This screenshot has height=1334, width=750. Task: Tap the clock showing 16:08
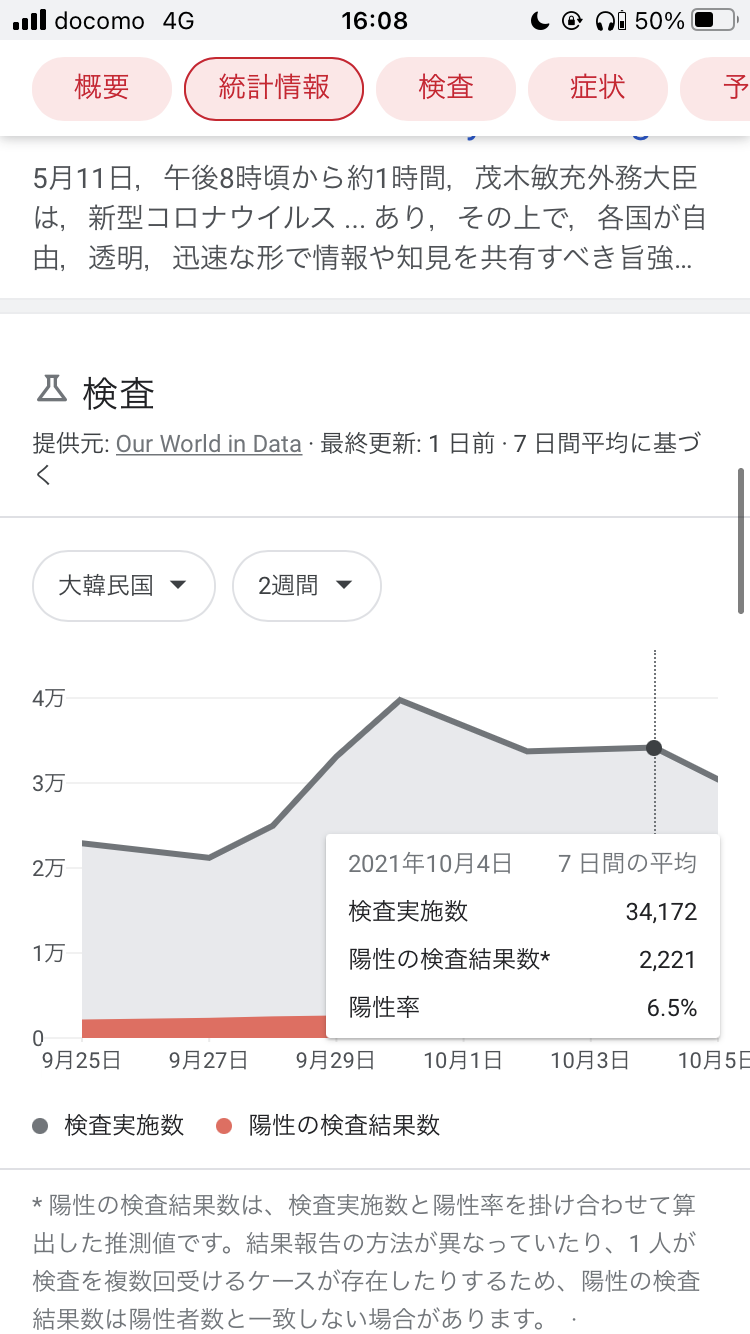tap(374, 20)
